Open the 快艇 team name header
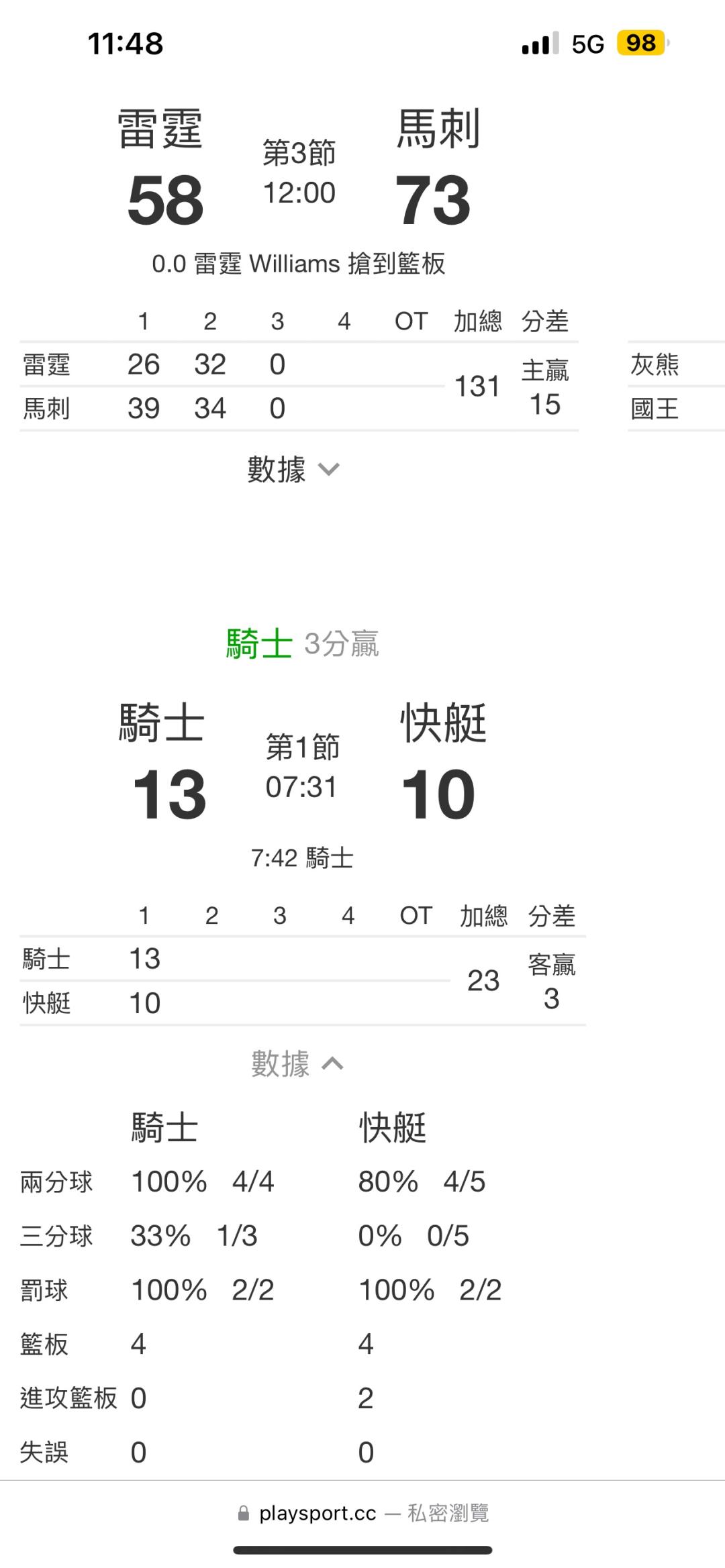This screenshot has height=1568, width=725. tap(443, 724)
